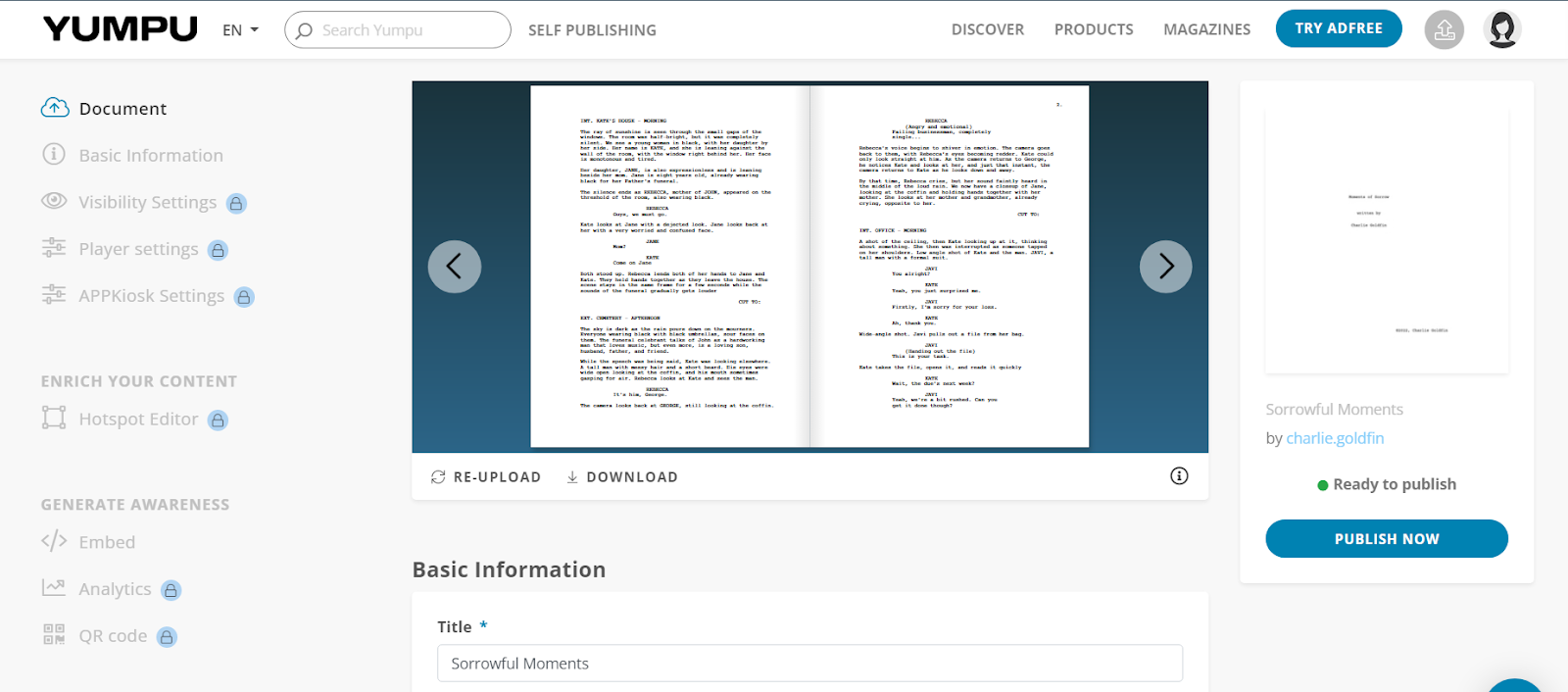Open Analytics in sidebar
The height and width of the screenshot is (692, 1568).
click(116, 590)
